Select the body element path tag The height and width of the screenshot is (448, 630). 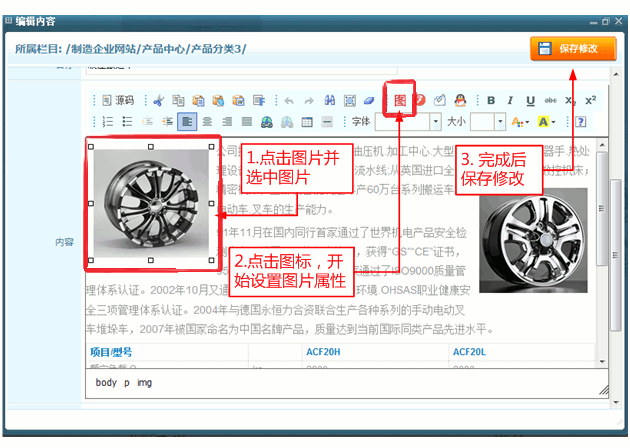[106, 382]
